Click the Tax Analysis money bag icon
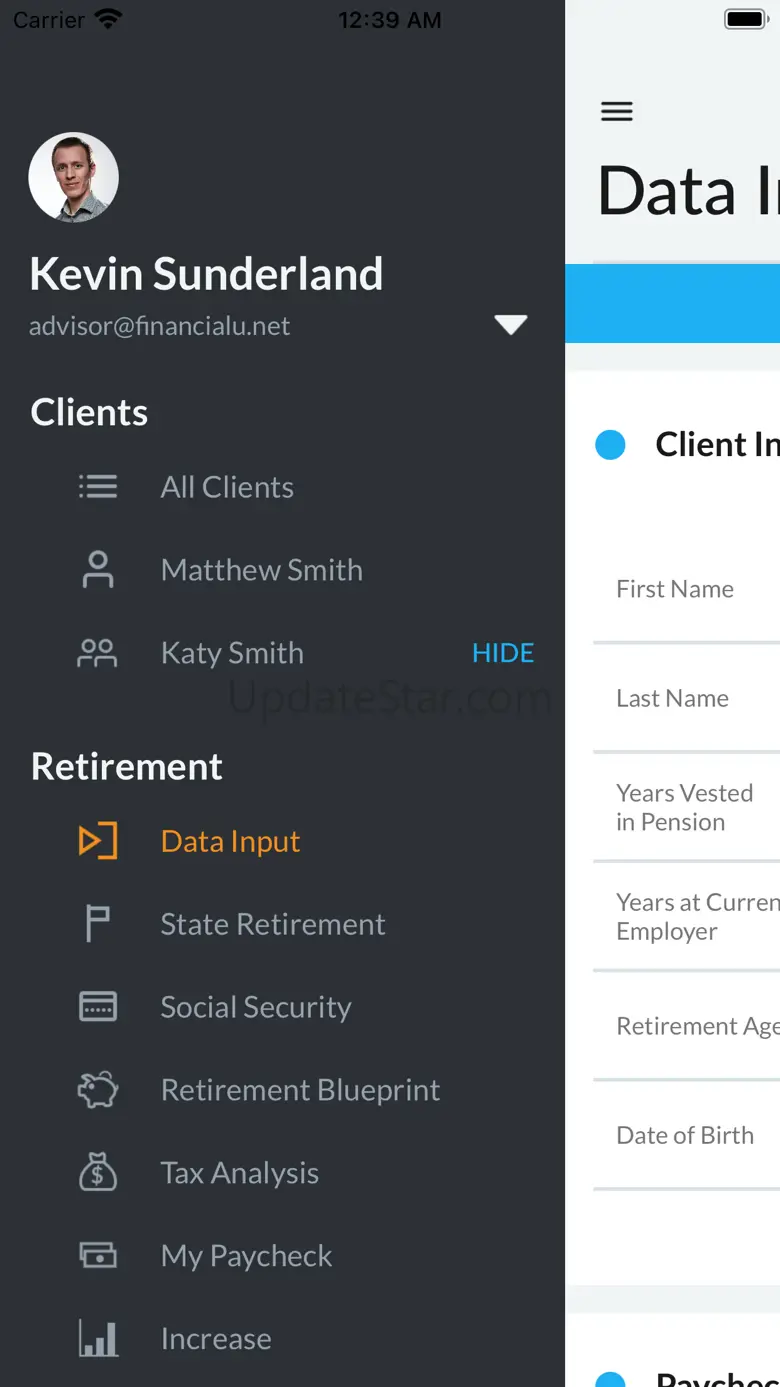The height and width of the screenshot is (1387, 780). pyautogui.click(x=98, y=1173)
